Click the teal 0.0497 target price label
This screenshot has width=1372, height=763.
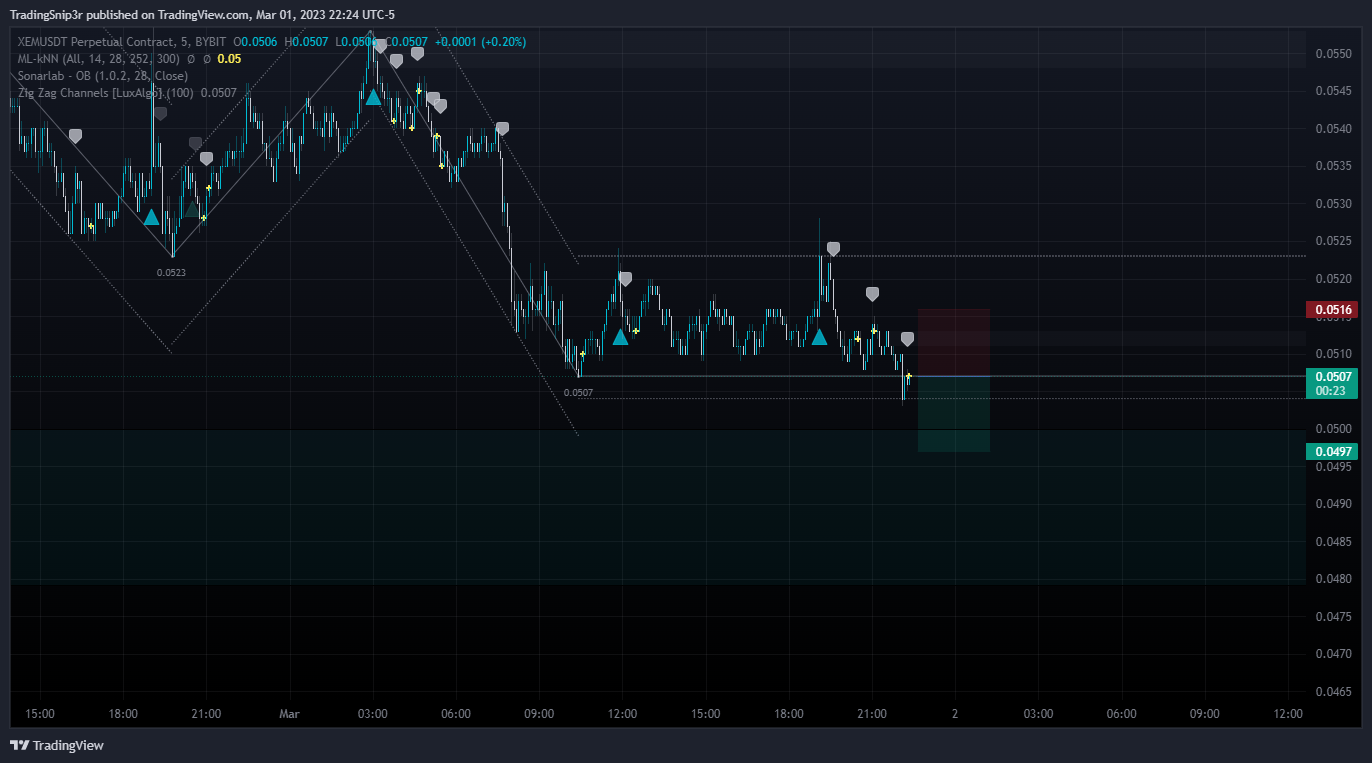coord(1334,452)
